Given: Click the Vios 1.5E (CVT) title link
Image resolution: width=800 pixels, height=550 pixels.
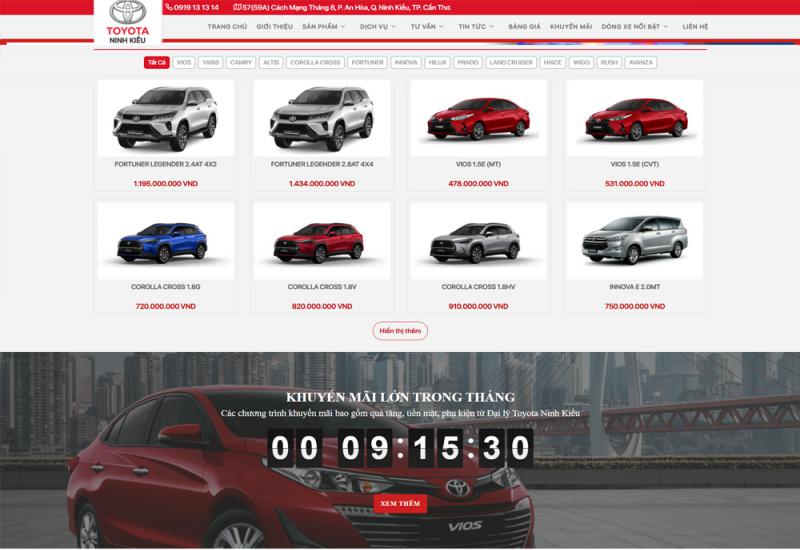Looking at the screenshot, I should 634,163.
